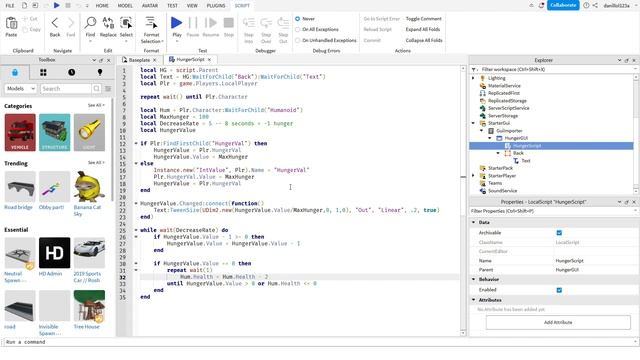Click the Filter workspace input field
Viewport: 640px width, 360px height.
point(555,69)
